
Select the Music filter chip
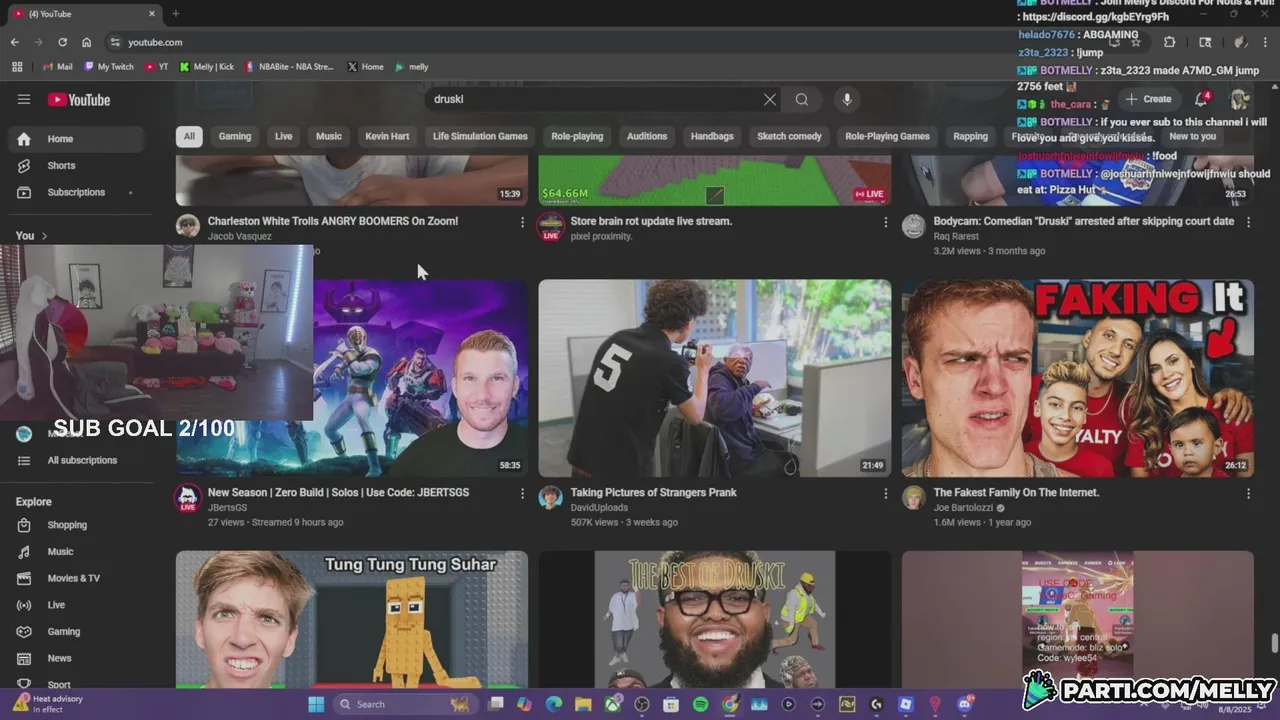point(329,136)
